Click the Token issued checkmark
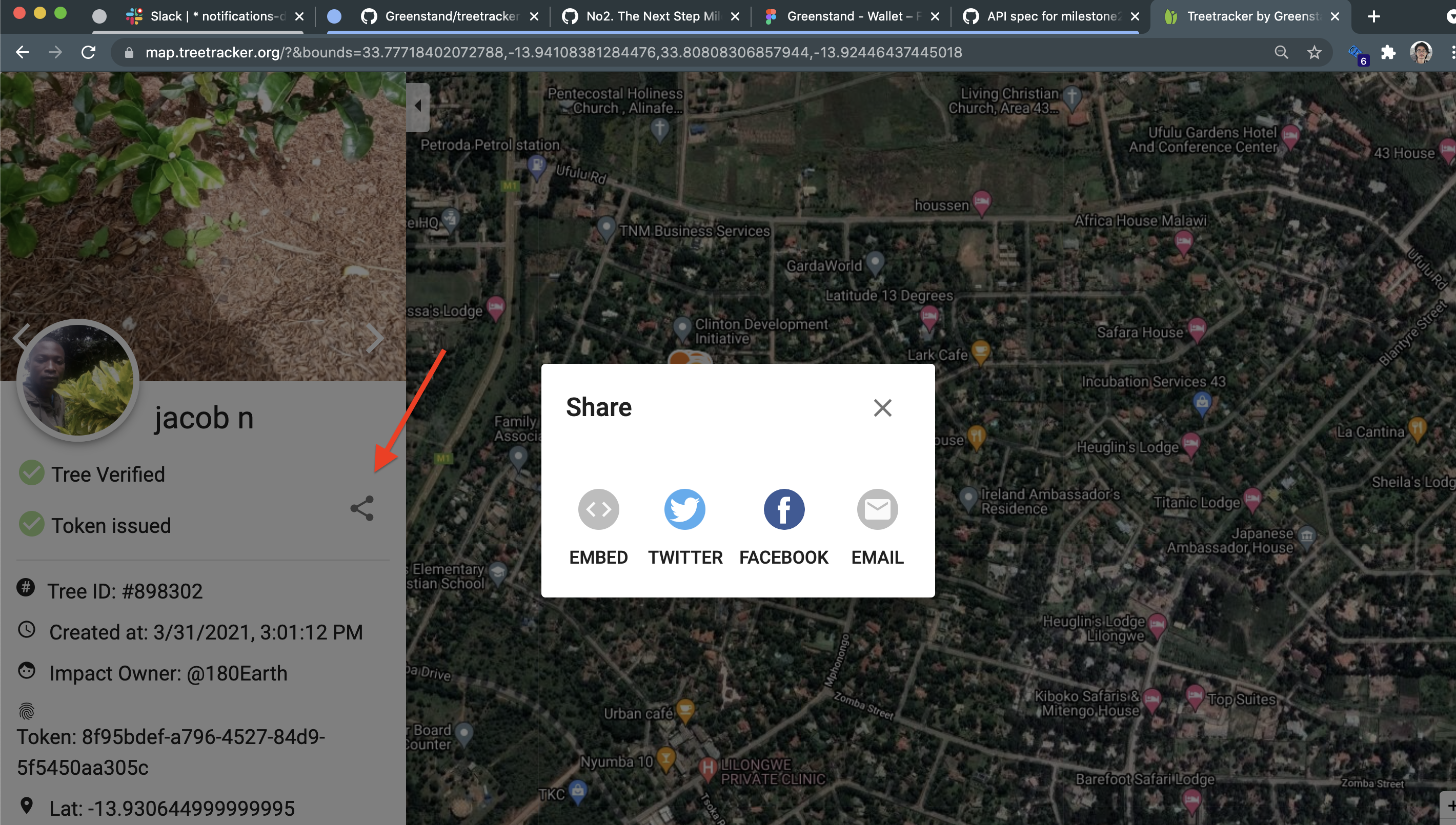1456x825 pixels. click(x=31, y=524)
